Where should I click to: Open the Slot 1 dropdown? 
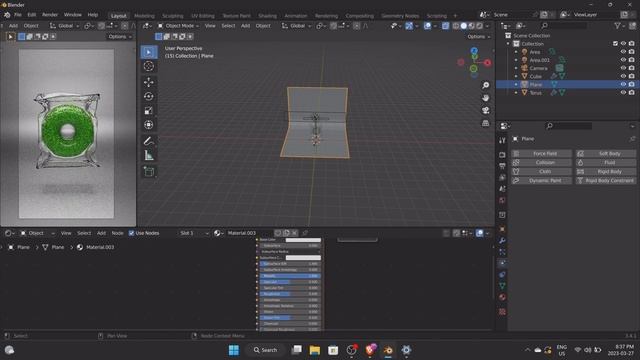tap(194, 233)
